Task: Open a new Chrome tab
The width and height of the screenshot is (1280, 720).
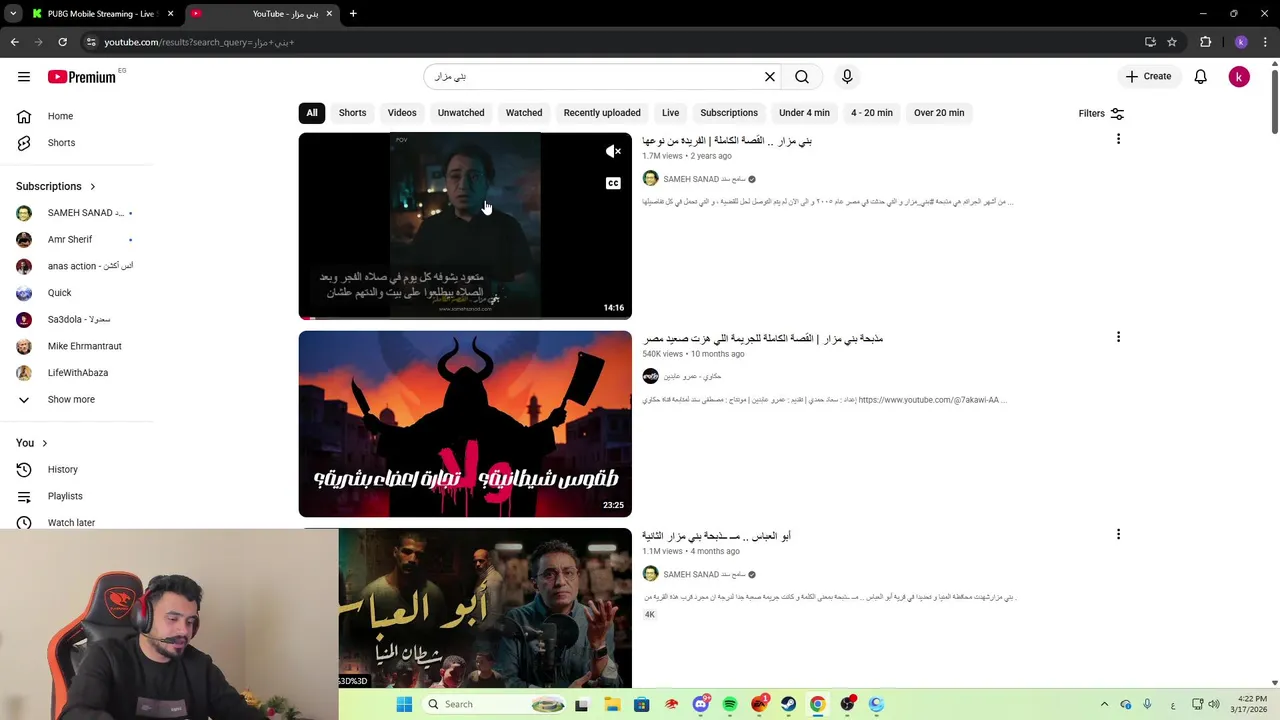Action: tap(353, 14)
